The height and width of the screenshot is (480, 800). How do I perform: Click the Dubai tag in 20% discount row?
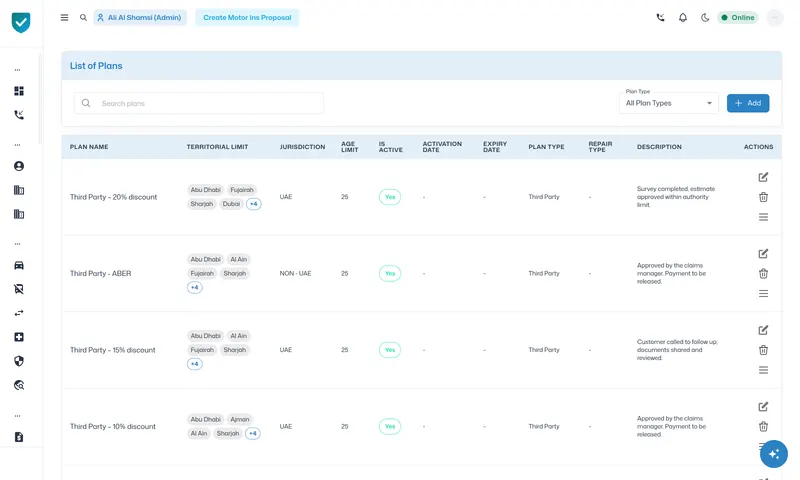pos(231,204)
